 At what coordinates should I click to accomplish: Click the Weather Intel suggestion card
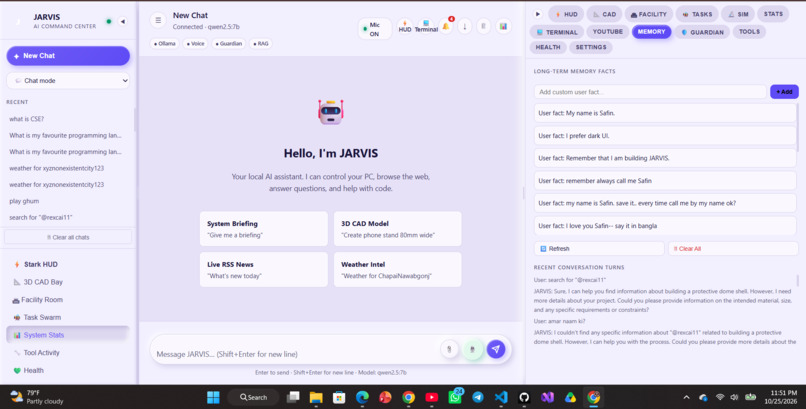(x=397, y=269)
